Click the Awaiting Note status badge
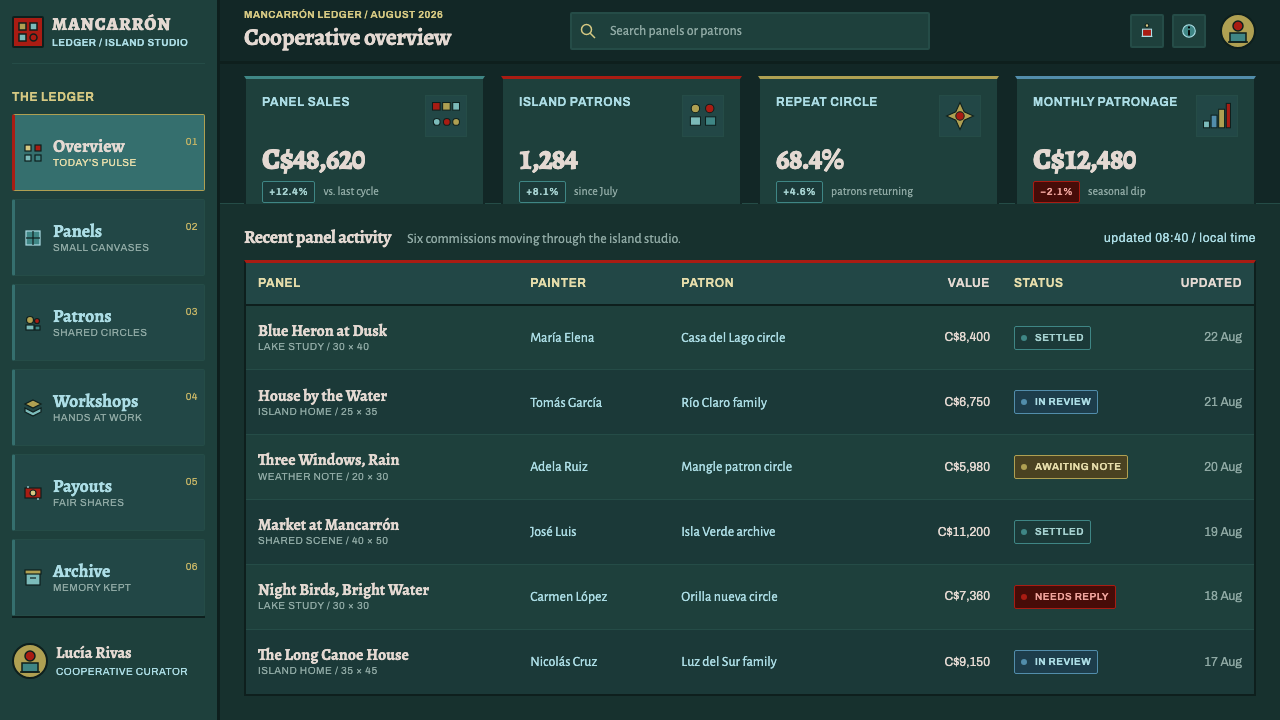Screen dimensions: 1280x720 (1071, 467)
